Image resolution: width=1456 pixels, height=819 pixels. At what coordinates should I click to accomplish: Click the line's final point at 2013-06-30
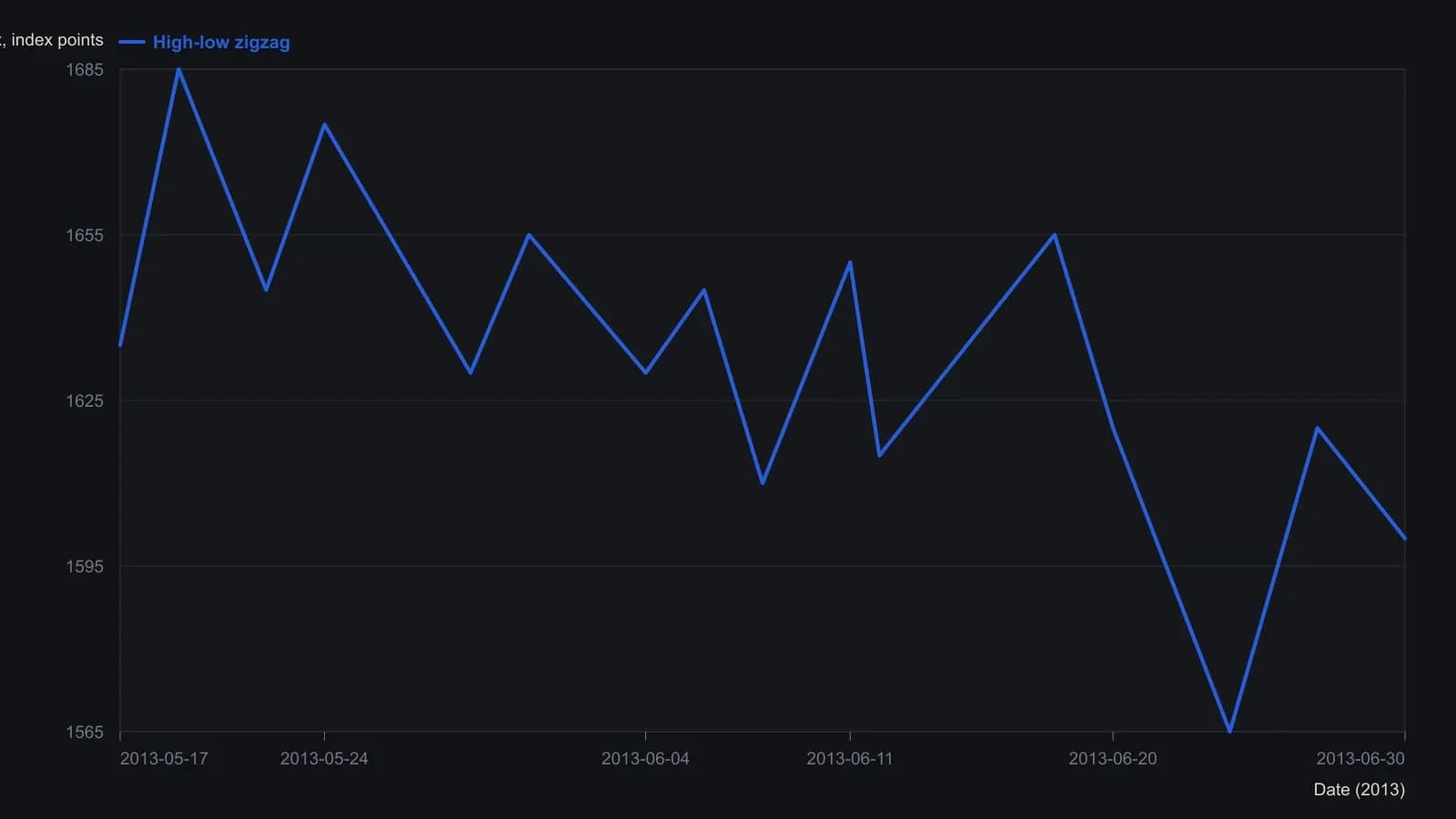(1404, 538)
